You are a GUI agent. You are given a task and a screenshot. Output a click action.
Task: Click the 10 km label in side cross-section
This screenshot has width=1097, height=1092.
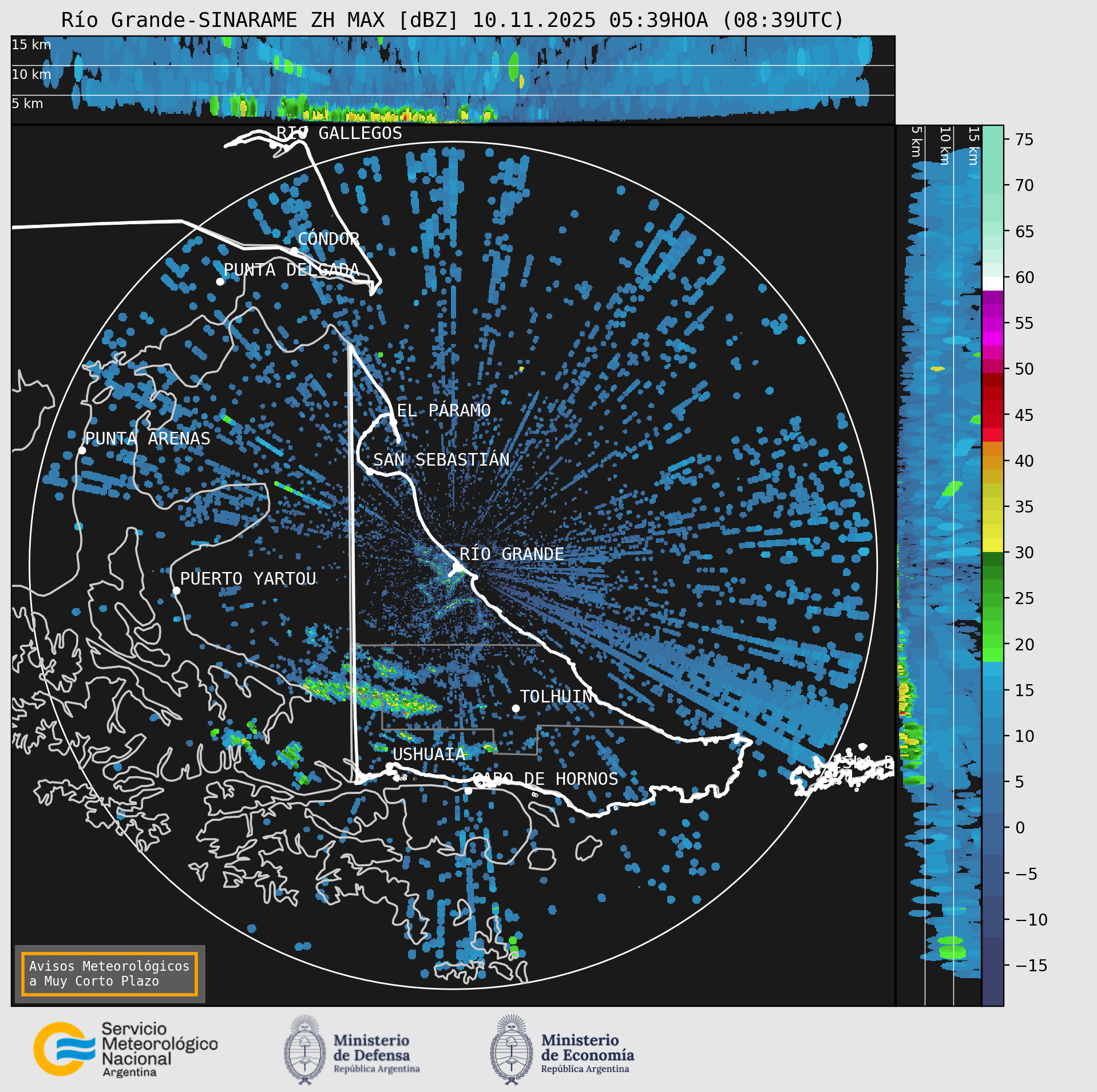click(945, 146)
